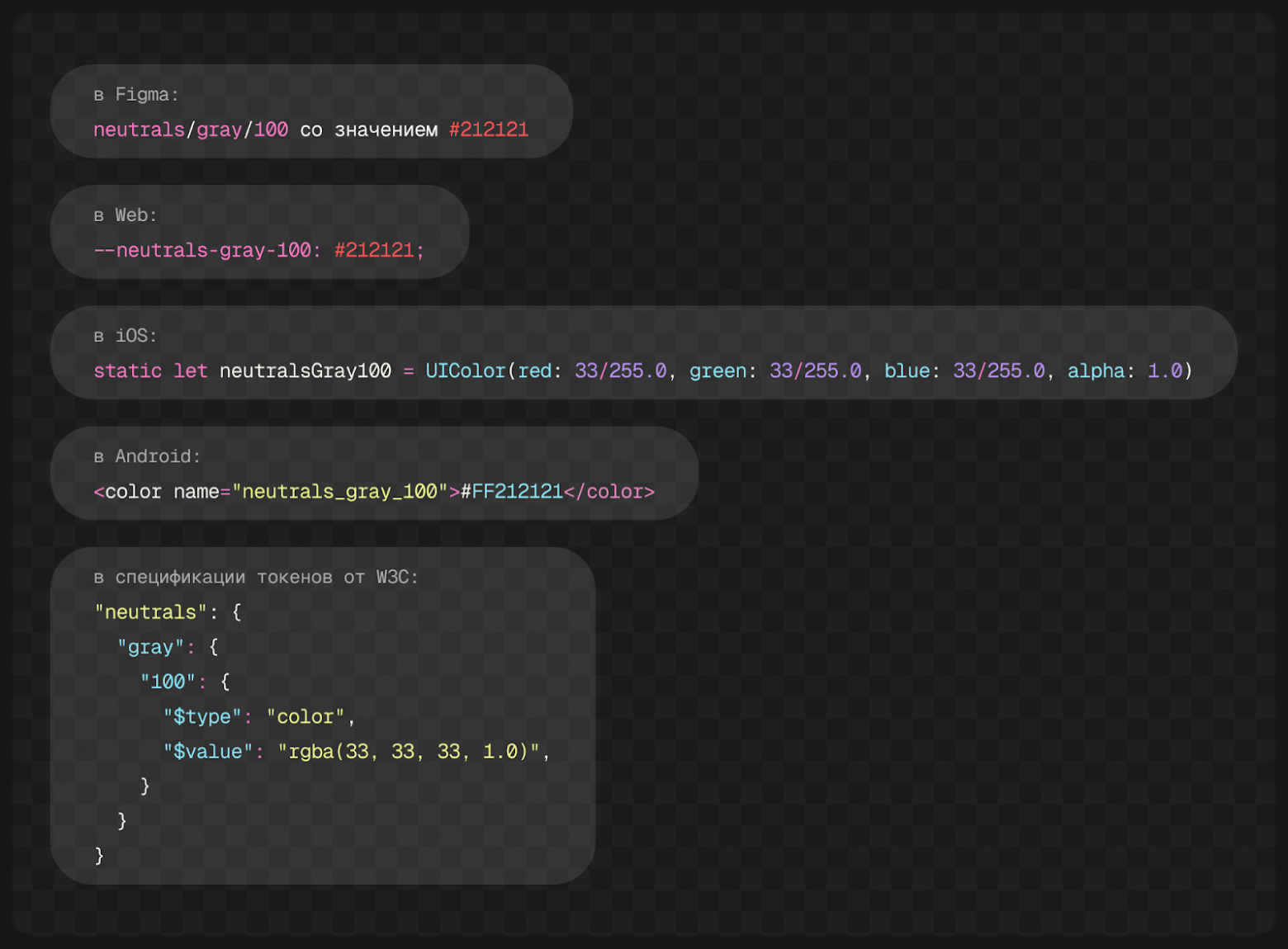Image resolution: width=1288 pixels, height=949 pixels.
Task: Select the "neutrals/gray/100" token name in the Figma block
Action: point(191,130)
